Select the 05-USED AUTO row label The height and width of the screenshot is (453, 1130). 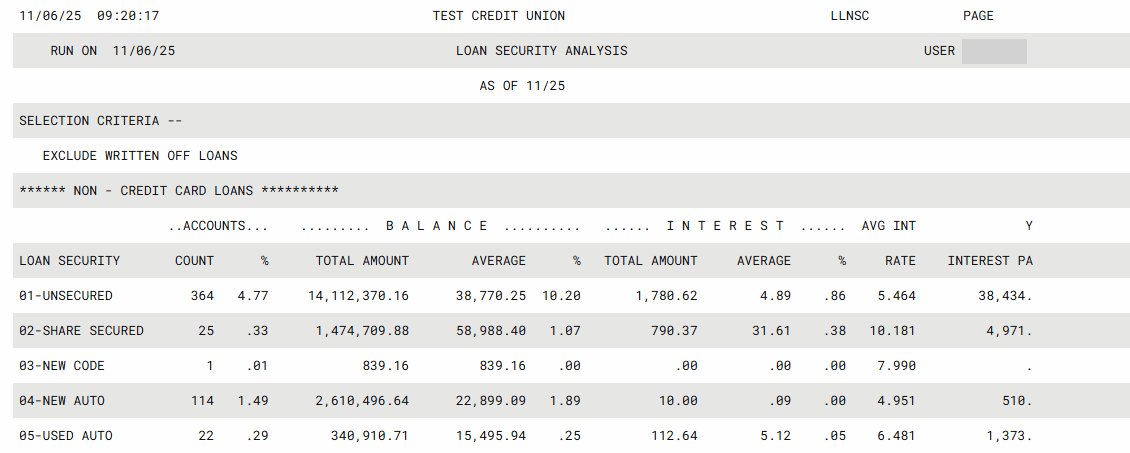click(66, 436)
